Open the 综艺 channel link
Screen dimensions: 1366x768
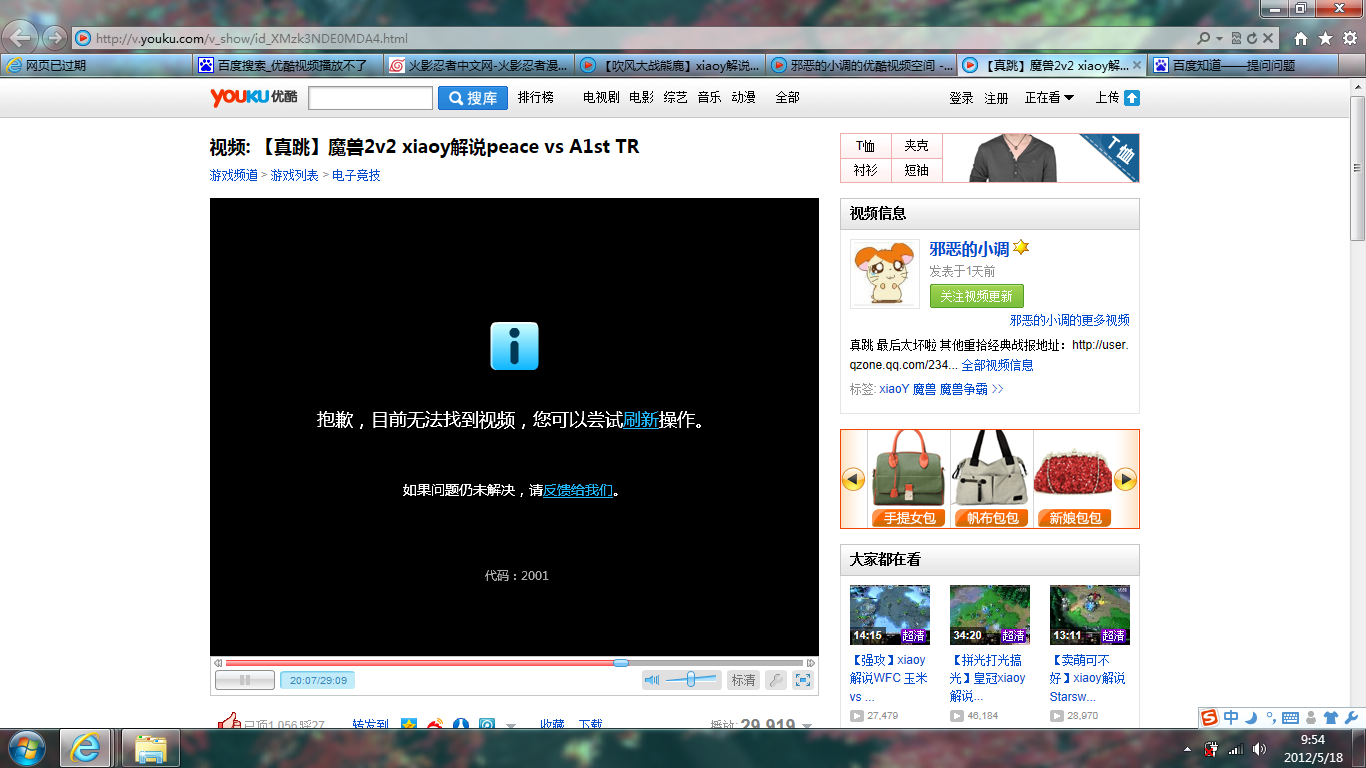tap(676, 98)
